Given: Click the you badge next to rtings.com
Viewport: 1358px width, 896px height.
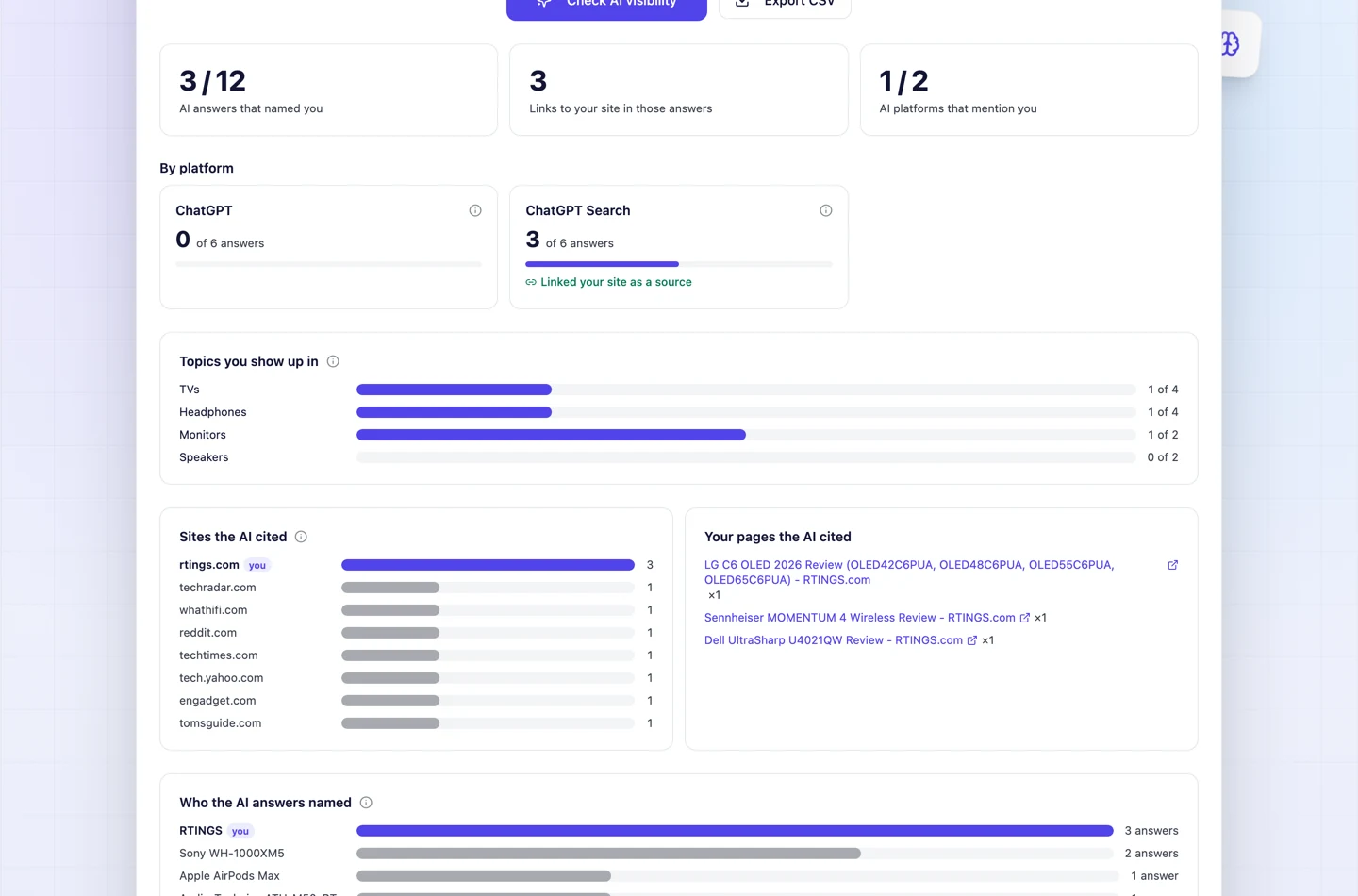Looking at the screenshot, I should pyautogui.click(x=257, y=566).
